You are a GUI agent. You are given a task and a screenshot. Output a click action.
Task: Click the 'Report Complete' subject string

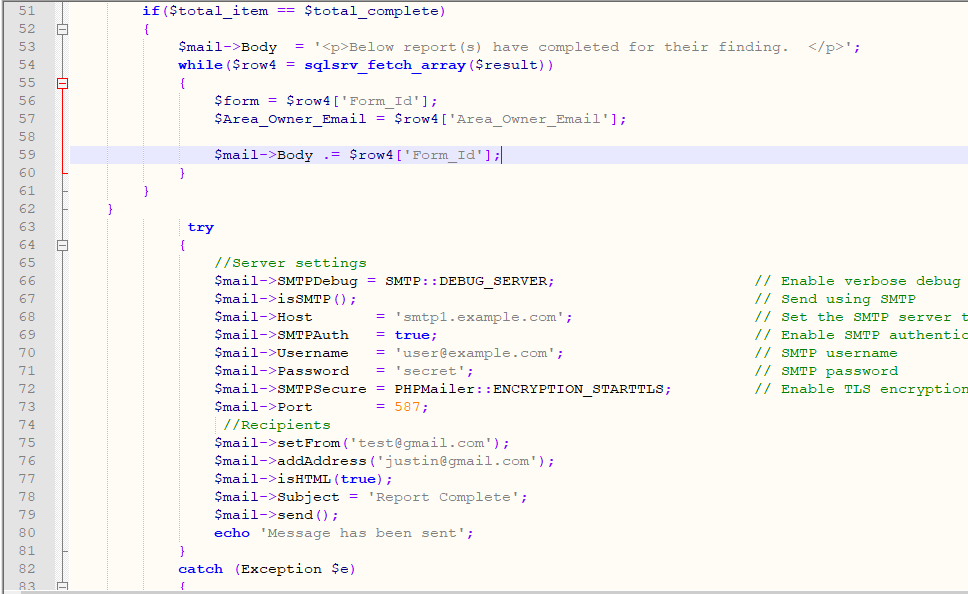[443, 497]
